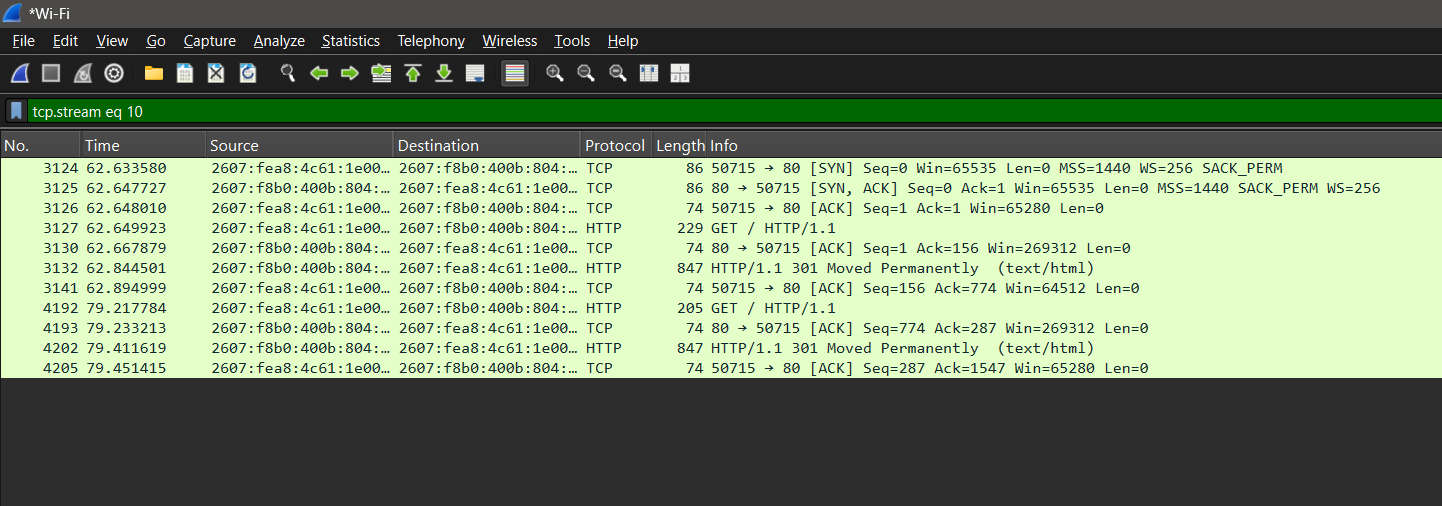Zoom in on packet list text
1442x506 pixels.
click(x=555, y=73)
